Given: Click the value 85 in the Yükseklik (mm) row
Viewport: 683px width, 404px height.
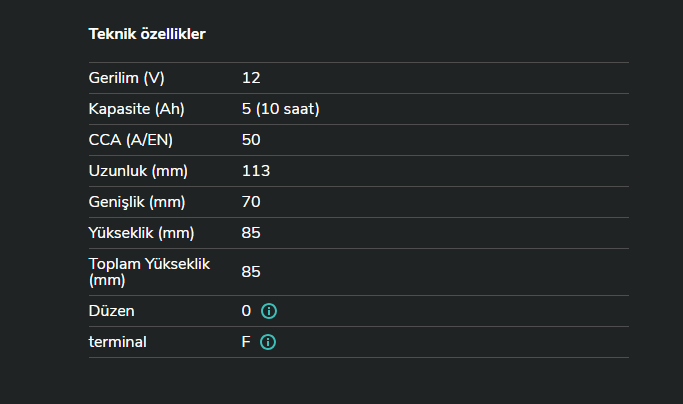Looking at the screenshot, I should 251,233.
